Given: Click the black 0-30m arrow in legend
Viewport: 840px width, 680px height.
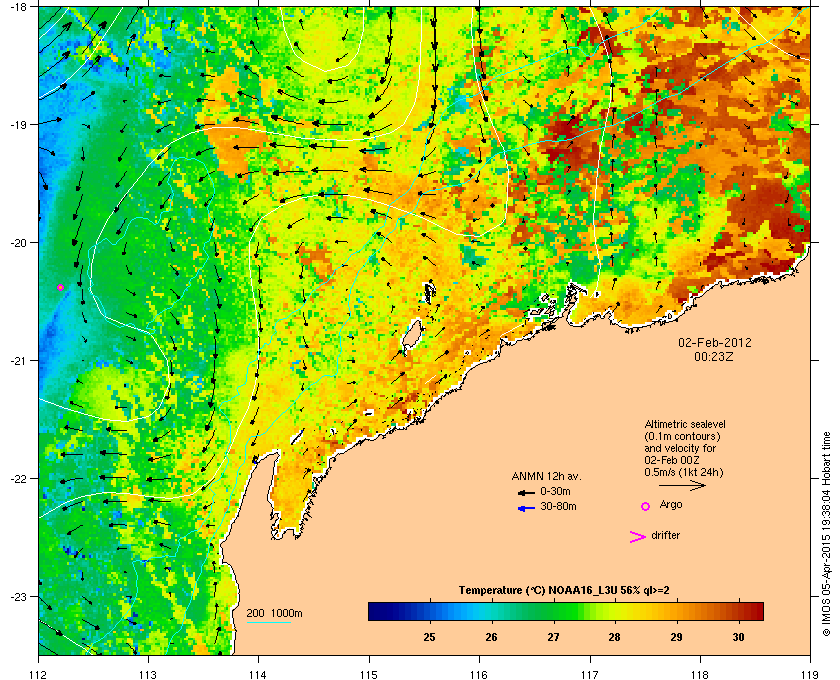Looking at the screenshot, I should tap(526, 492).
